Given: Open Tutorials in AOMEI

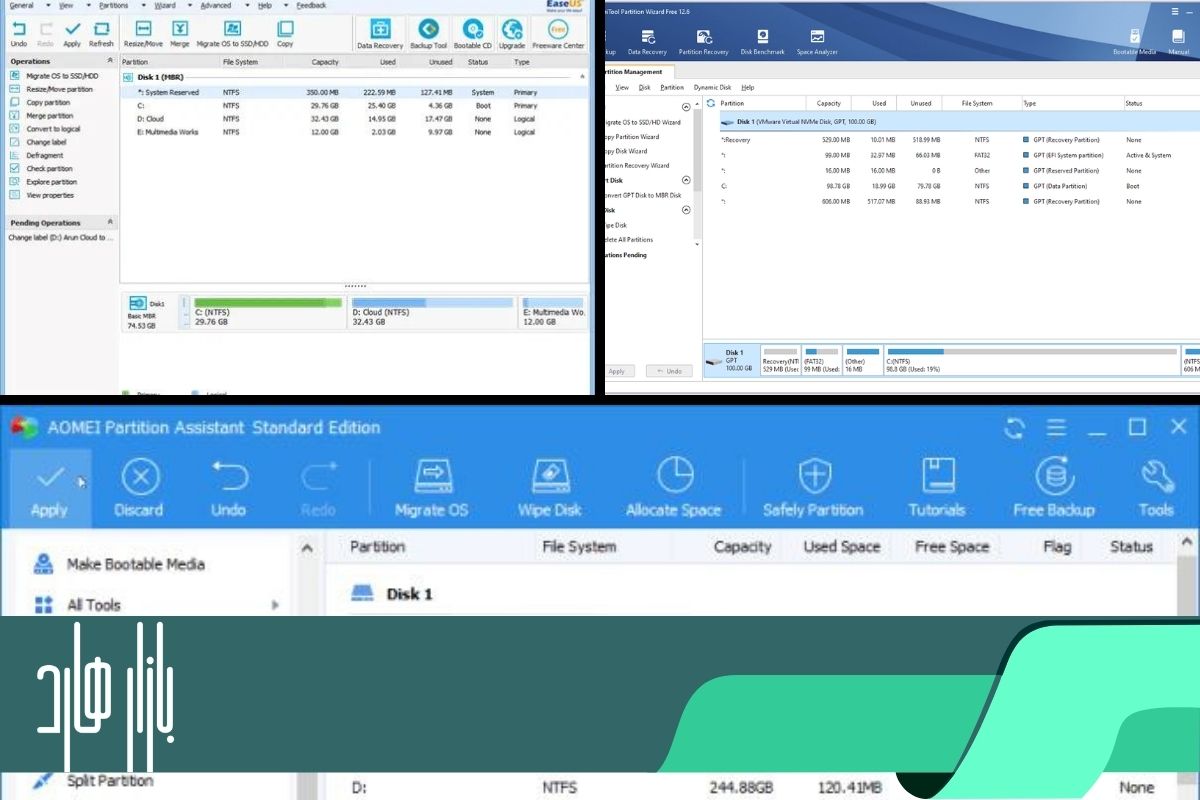Looking at the screenshot, I should pos(937,489).
